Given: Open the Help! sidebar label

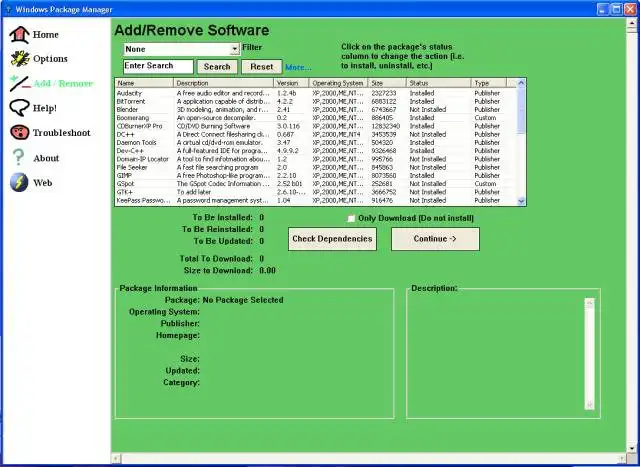Looking at the screenshot, I should tap(45, 108).
